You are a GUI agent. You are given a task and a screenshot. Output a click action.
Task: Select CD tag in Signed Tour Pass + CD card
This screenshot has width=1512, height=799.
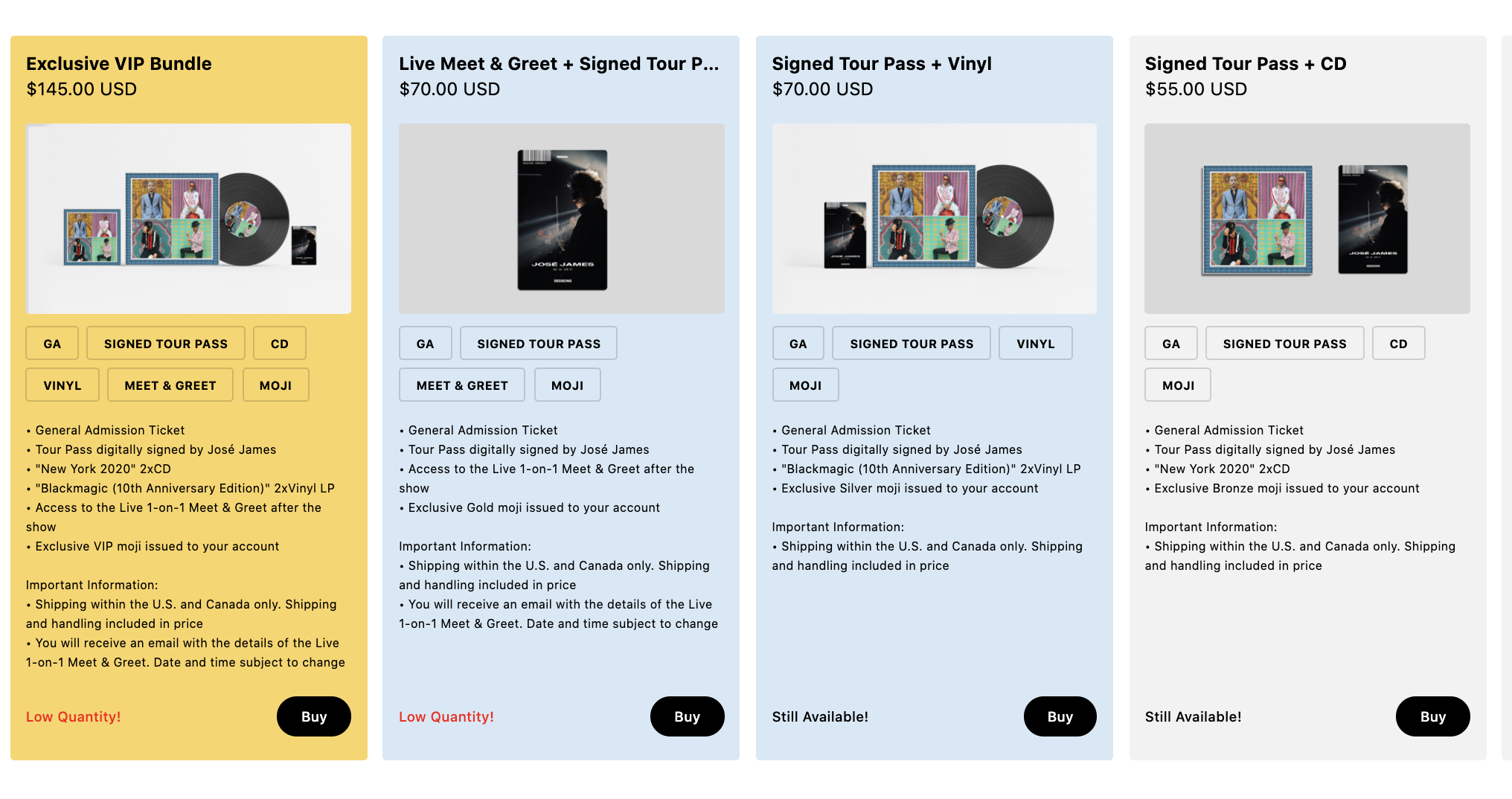click(x=1398, y=344)
